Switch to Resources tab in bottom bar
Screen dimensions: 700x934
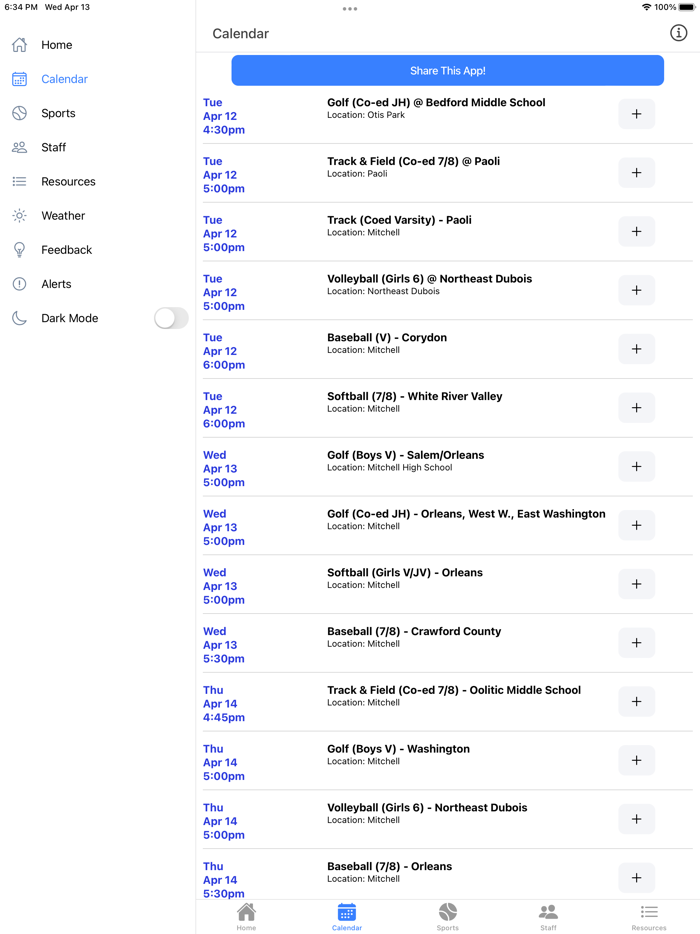(649, 917)
